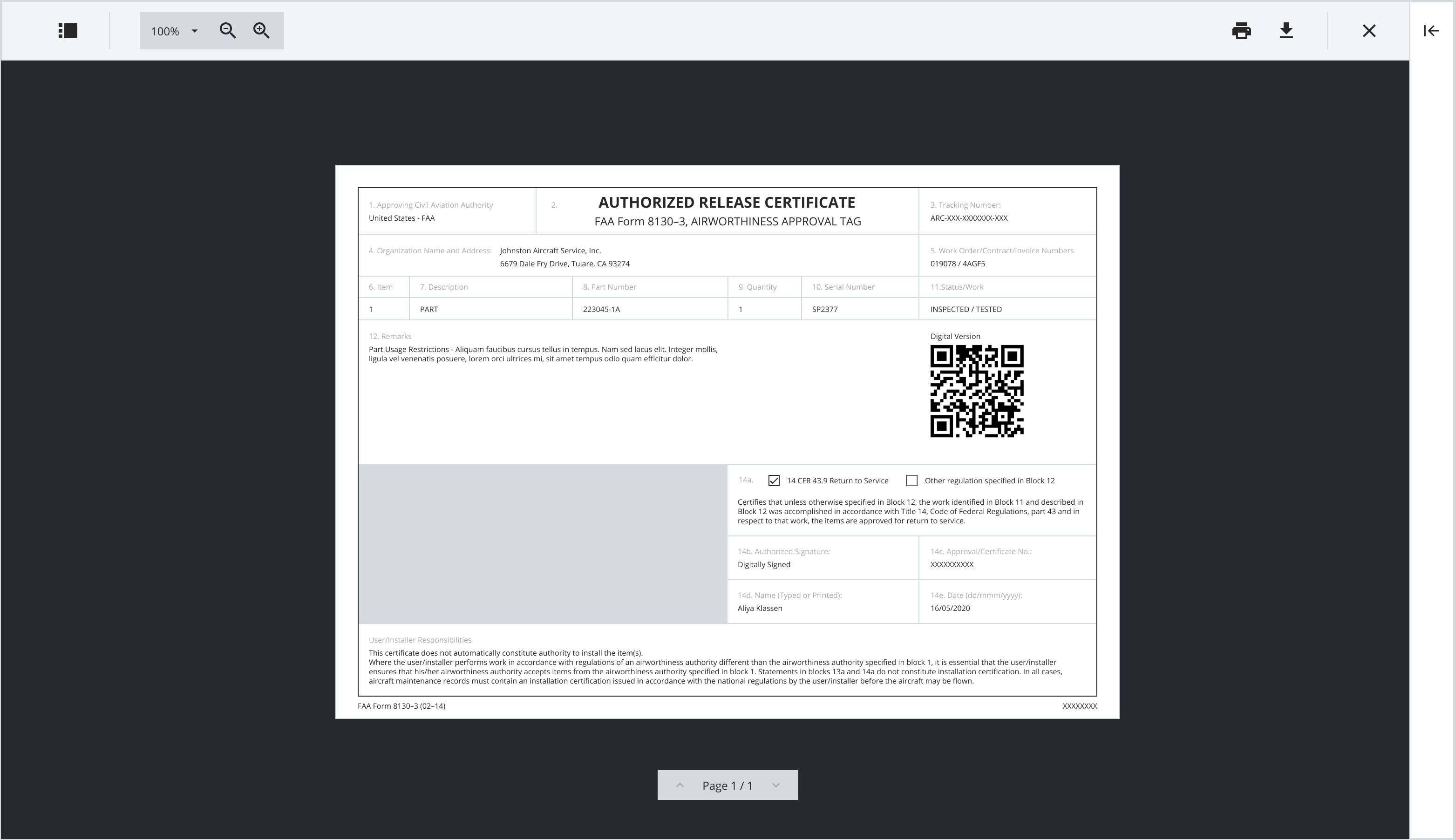The height and width of the screenshot is (840, 1455).
Task: Click the Digital Version QR code
Action: pyautogui.click(x=977, y=391)
